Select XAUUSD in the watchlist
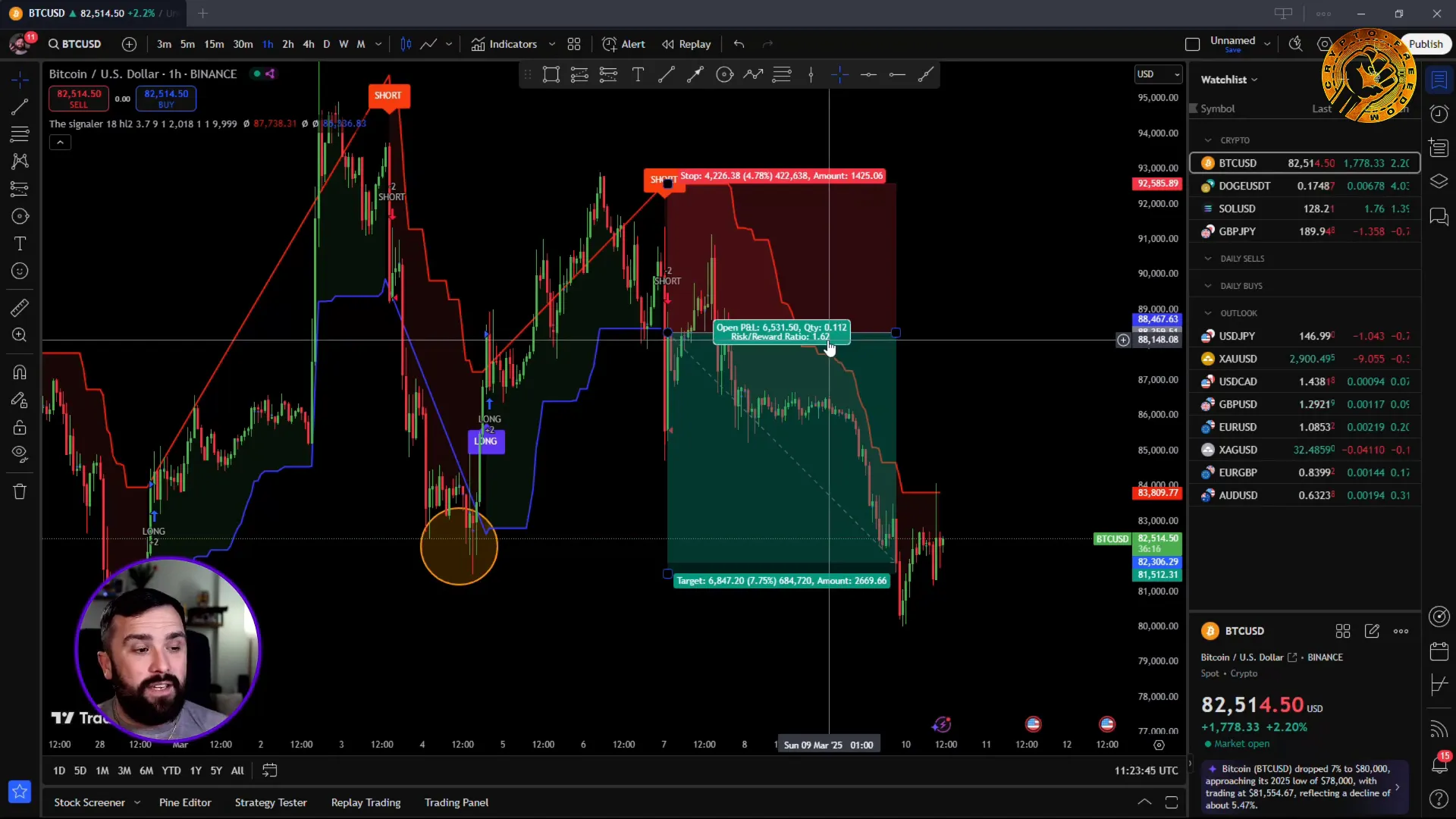Screen dimensions: 1456x819 pos(1304,359)
